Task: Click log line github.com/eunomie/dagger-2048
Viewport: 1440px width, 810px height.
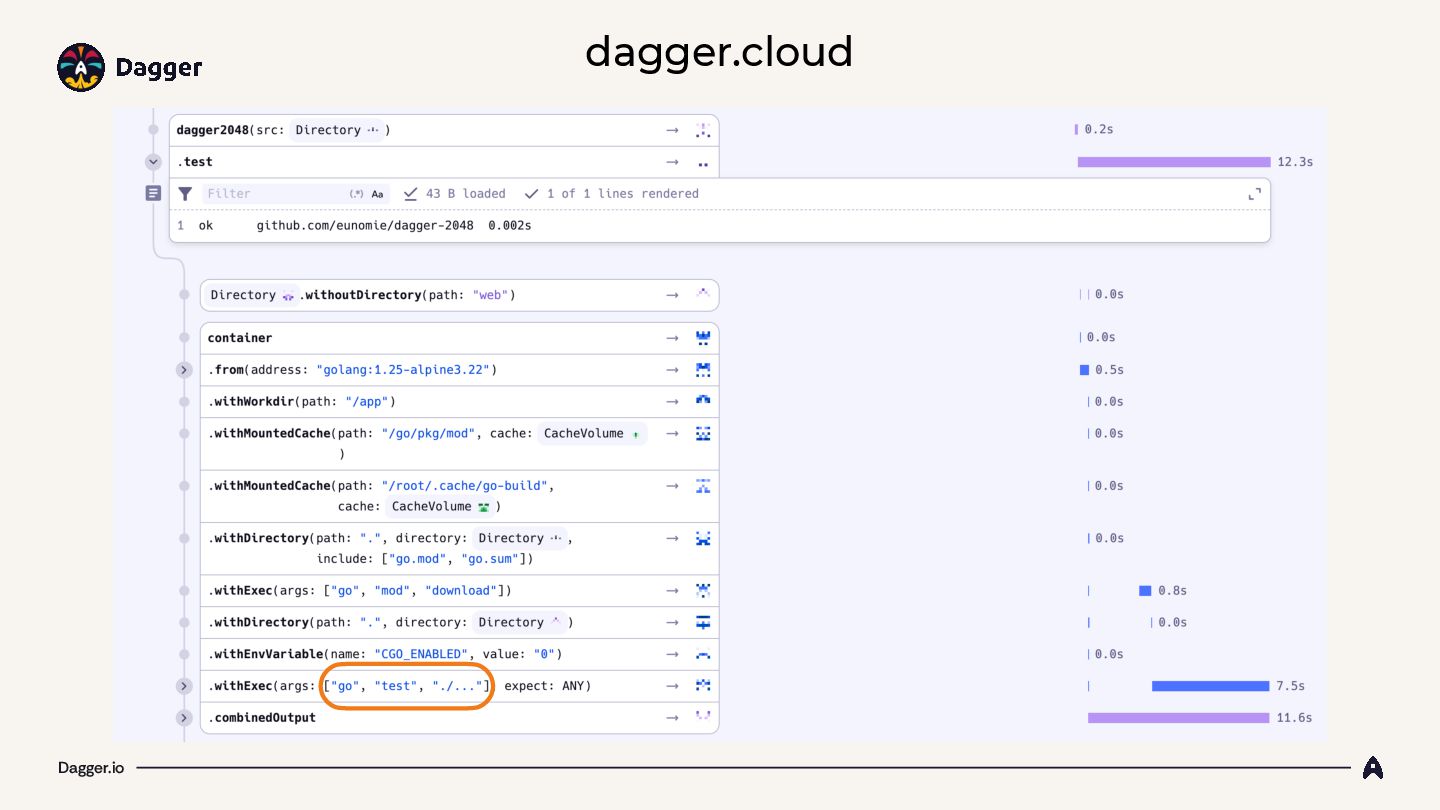Action: coord(365,226)
